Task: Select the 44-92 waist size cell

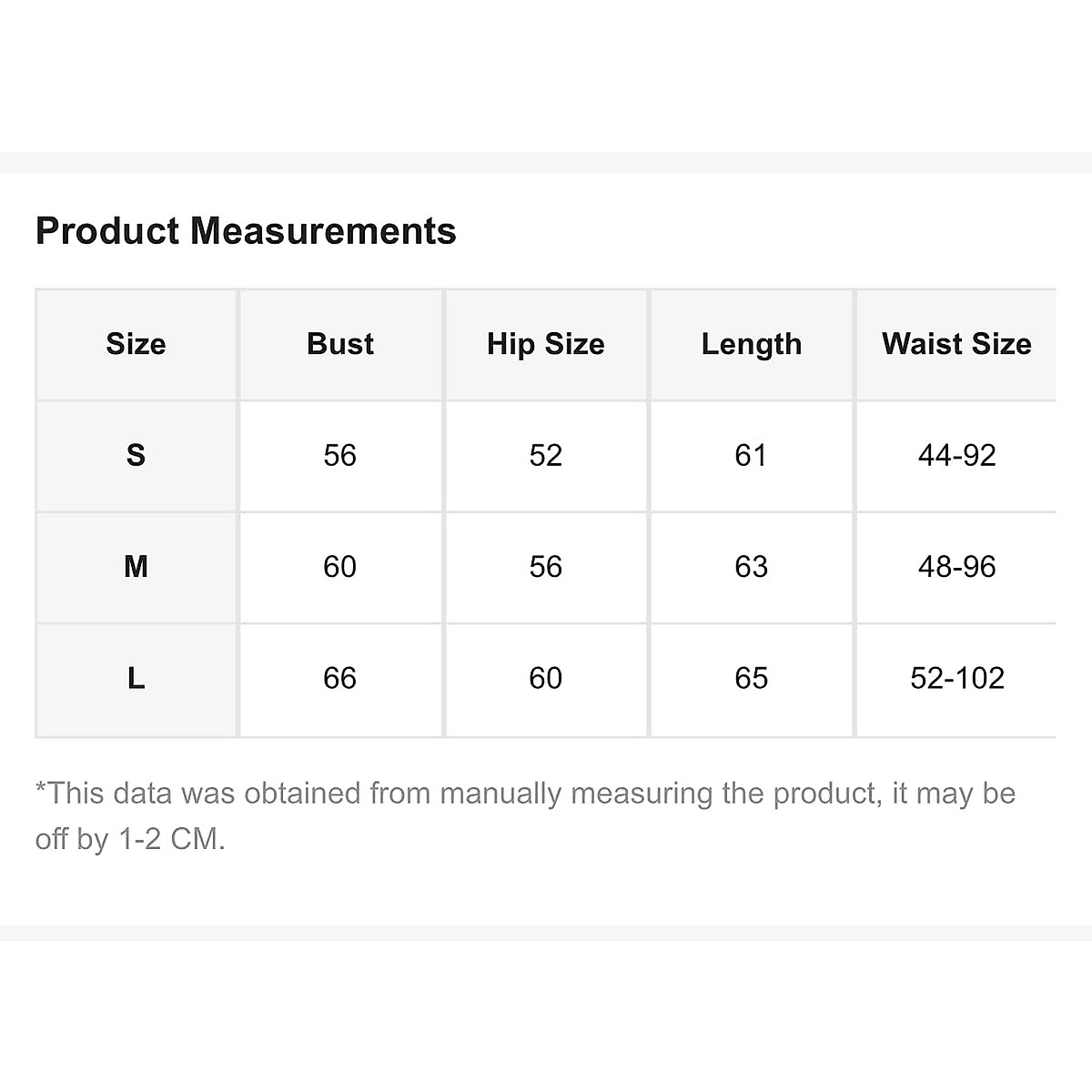Action: [956, 455]
